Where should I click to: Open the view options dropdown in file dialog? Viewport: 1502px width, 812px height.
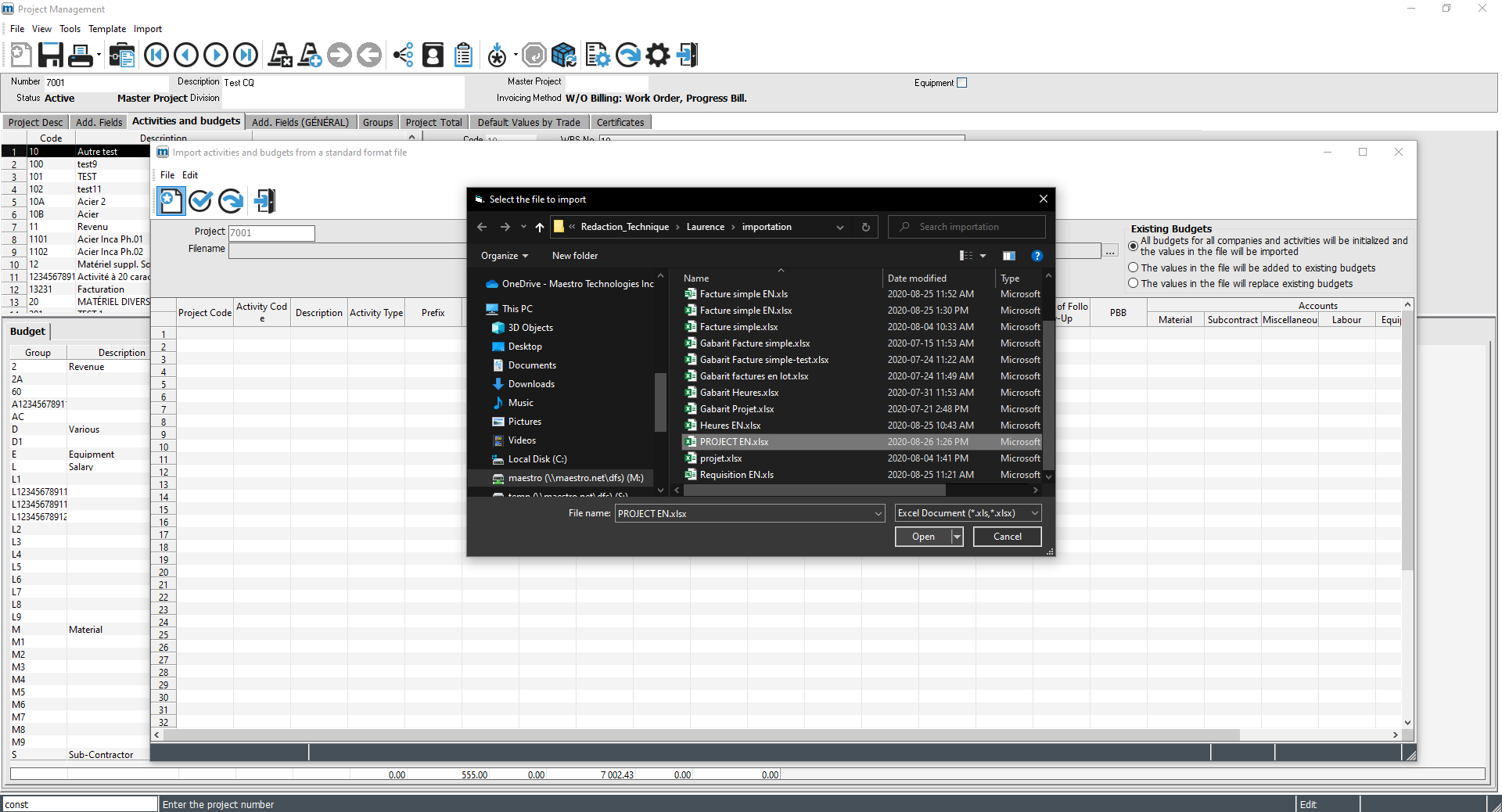(x=983, y=256)
